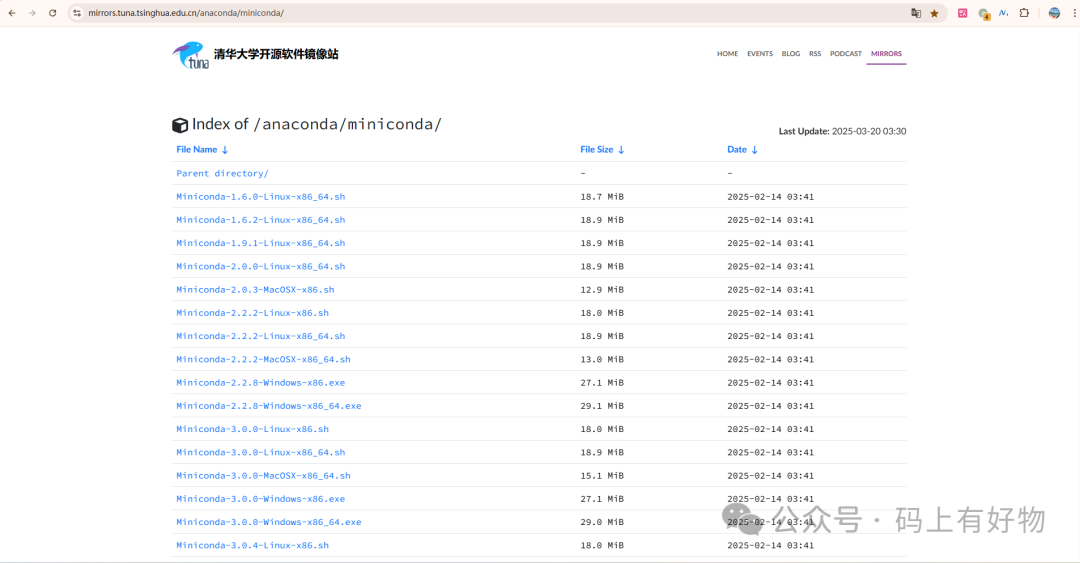
Task: Click the File Name column header text
Action: [196, 150]
